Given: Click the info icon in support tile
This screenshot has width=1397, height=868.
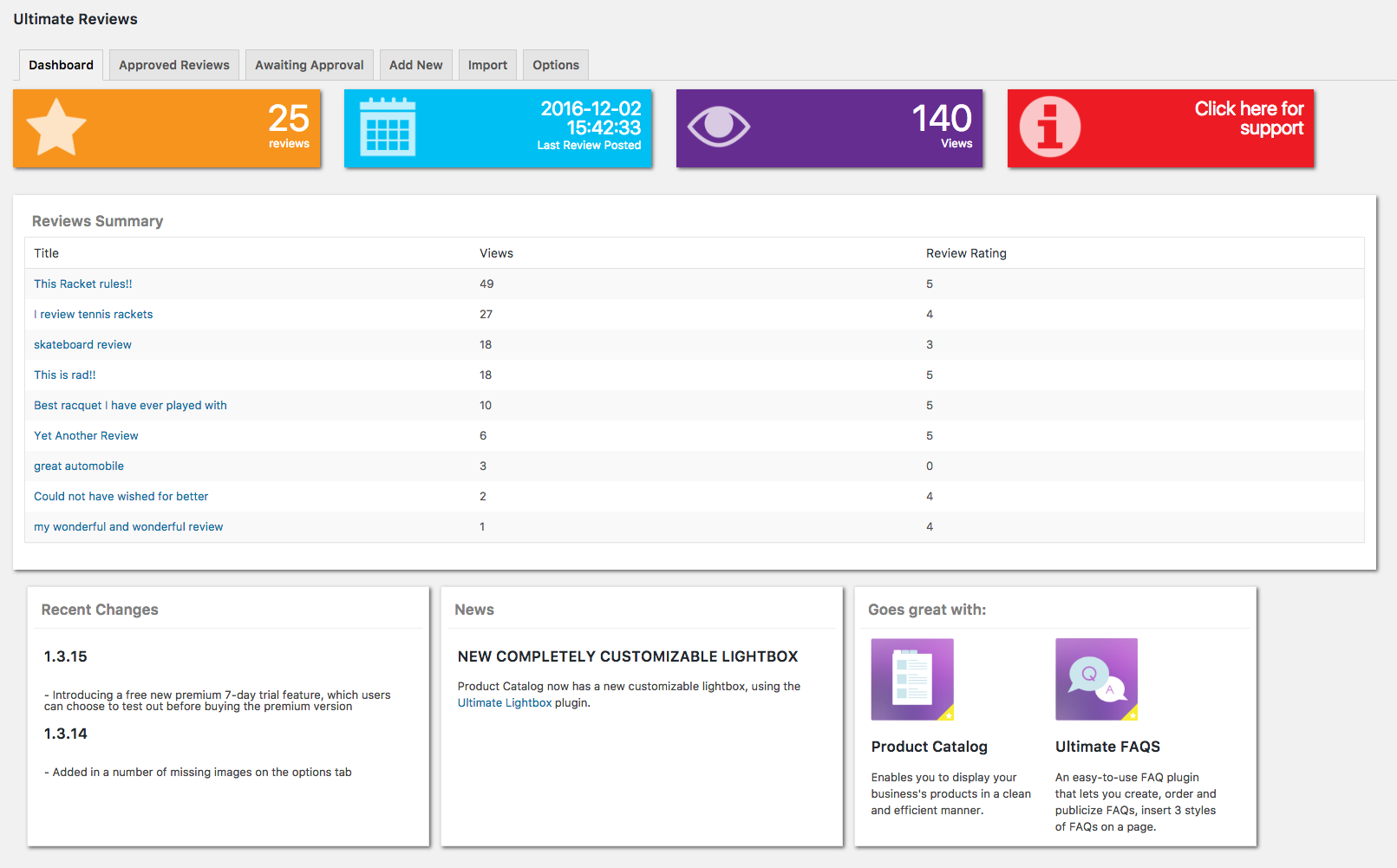Looking at the screenshot, I should 1049,127.
